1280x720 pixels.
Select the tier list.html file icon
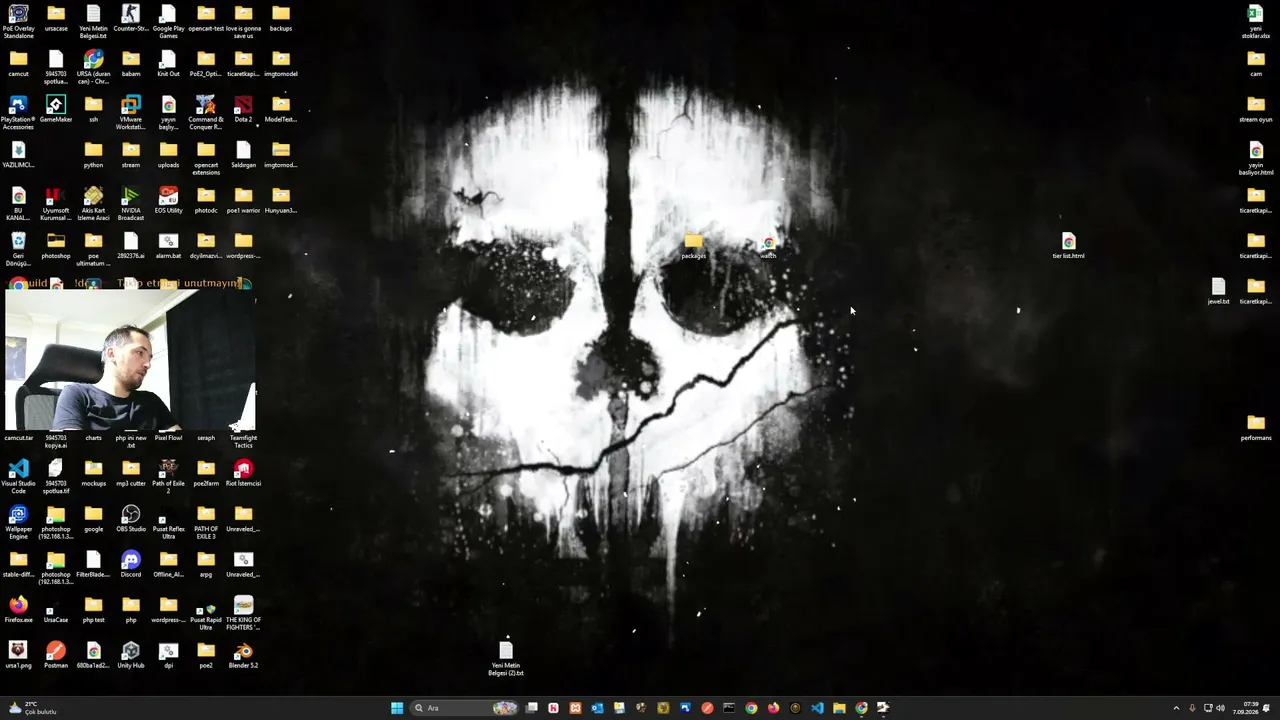1068,246
